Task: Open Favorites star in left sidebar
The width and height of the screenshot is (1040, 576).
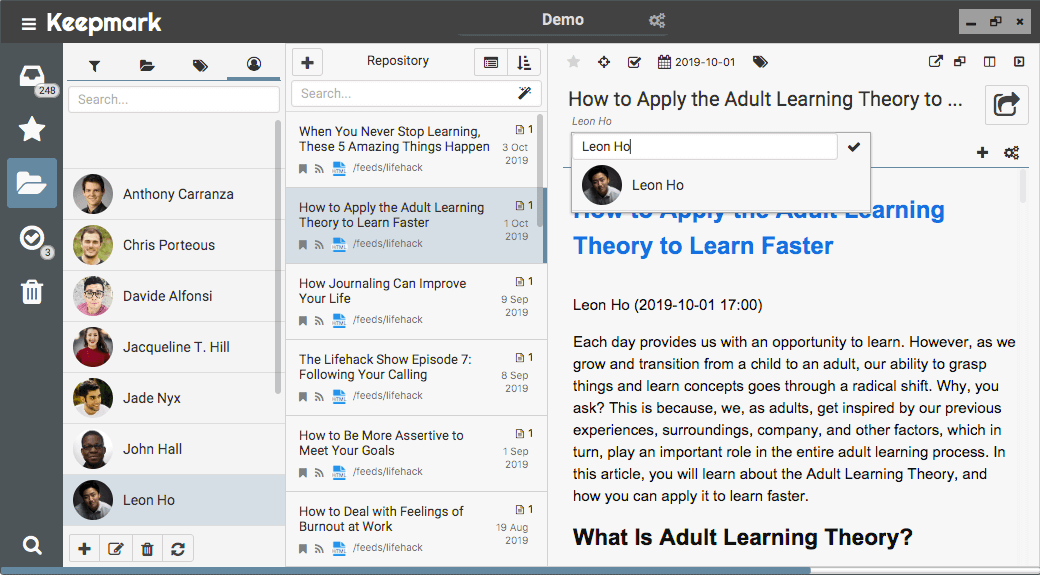Action: [x=32, y=129]
